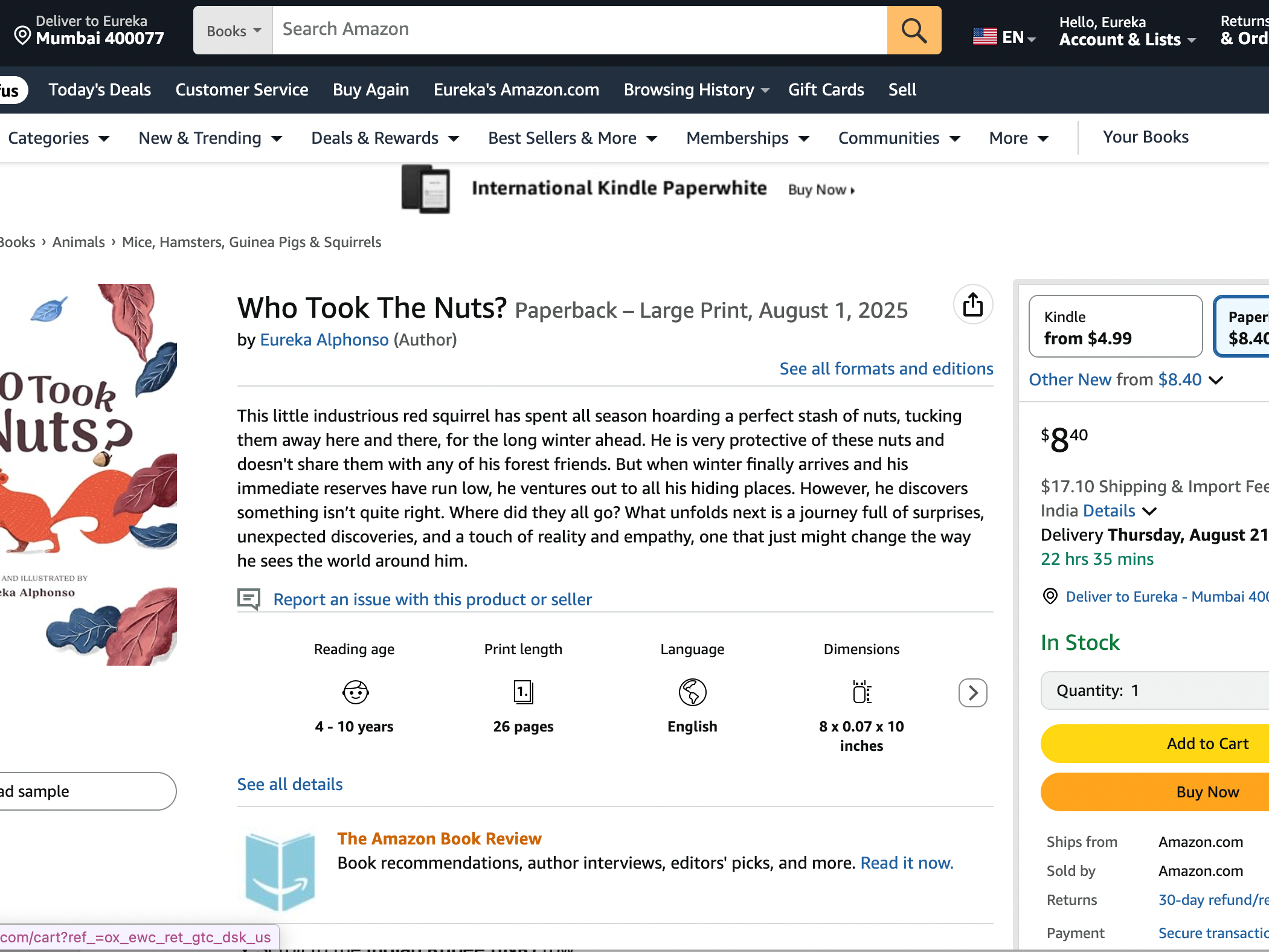Image resolution: width=1269 pixels, height=952 pixels.
Task: Click the Amazon Book Review book icon
Action: pos(280,870)
